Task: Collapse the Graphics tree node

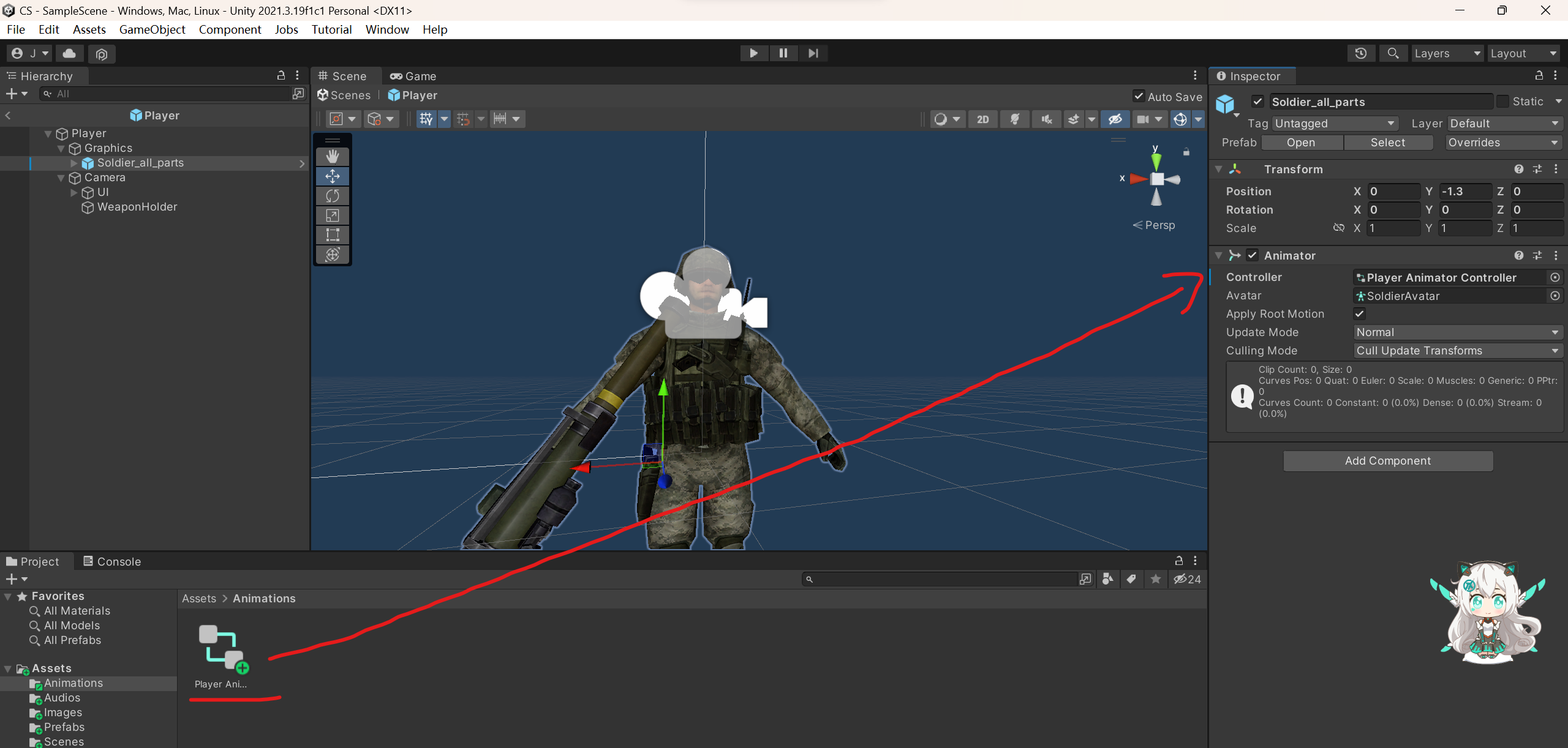Action: (x=61, y=148)
